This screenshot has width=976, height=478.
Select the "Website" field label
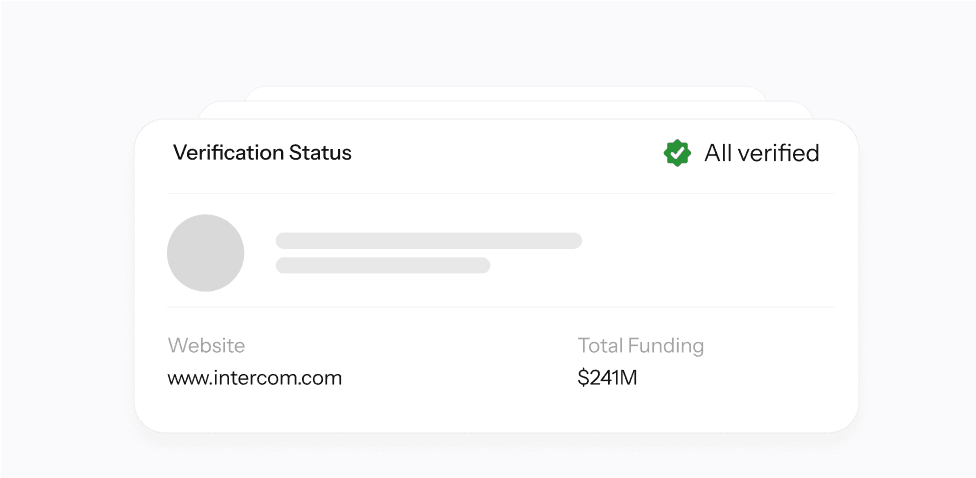click(x=206, y=345)
